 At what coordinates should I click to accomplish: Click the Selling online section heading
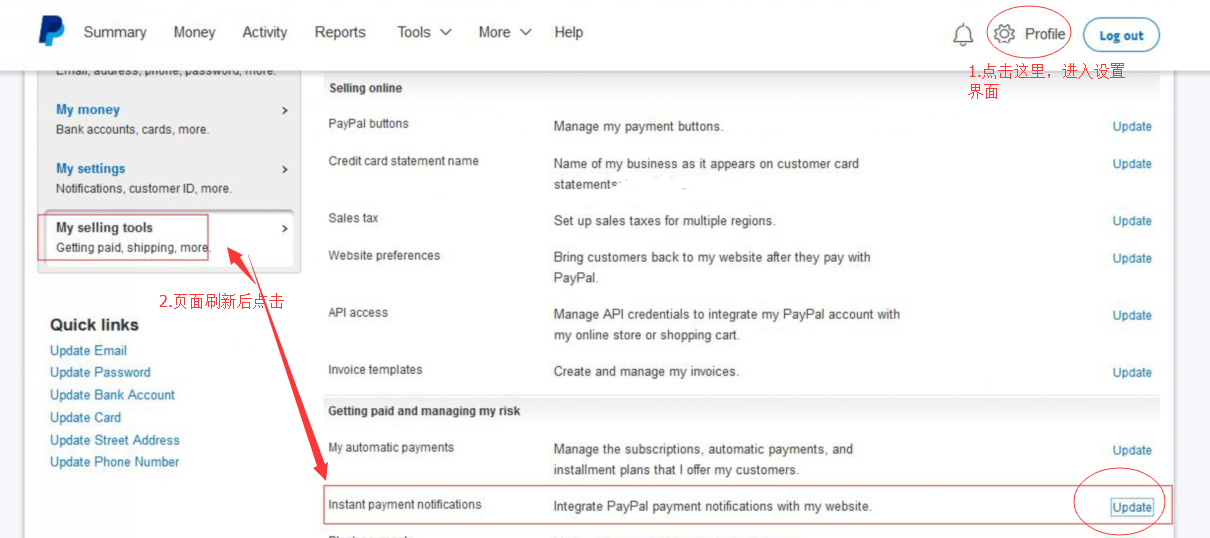pos(366,88)
